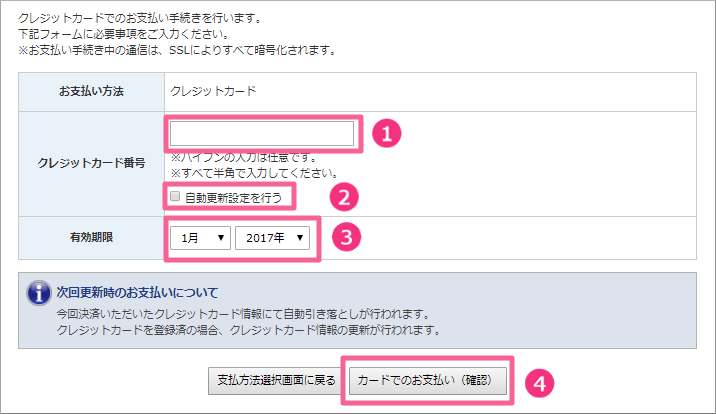Click the お支払い方法 label cell
This screenshot has width=716, height=414.
[x=91, y=91]
